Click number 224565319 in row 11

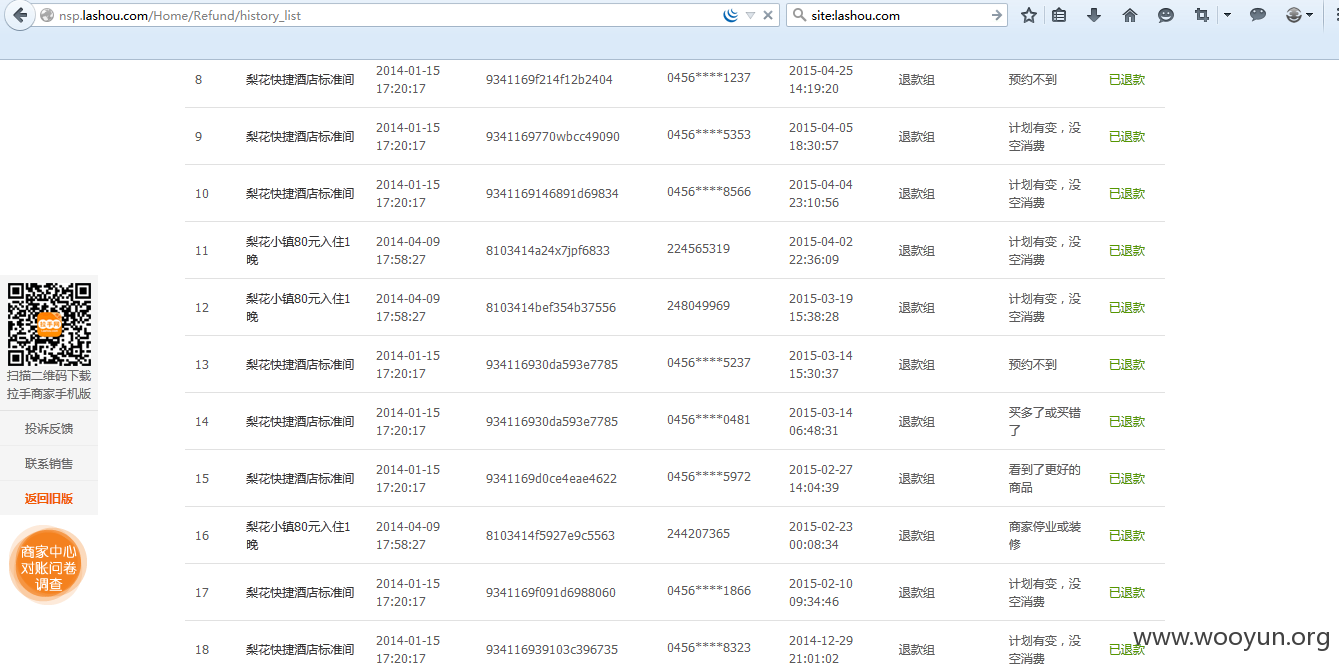pos(698,248)
